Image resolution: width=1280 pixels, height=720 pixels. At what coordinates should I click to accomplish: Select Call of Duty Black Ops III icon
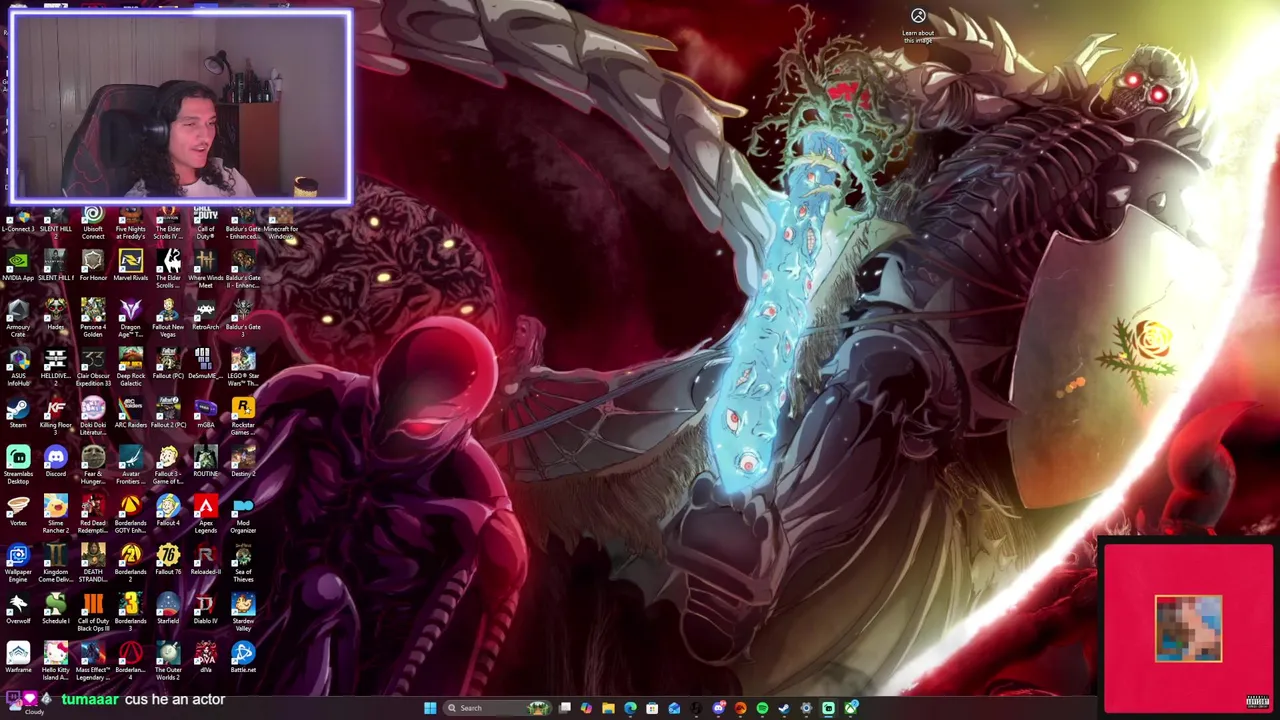[93, 611]
